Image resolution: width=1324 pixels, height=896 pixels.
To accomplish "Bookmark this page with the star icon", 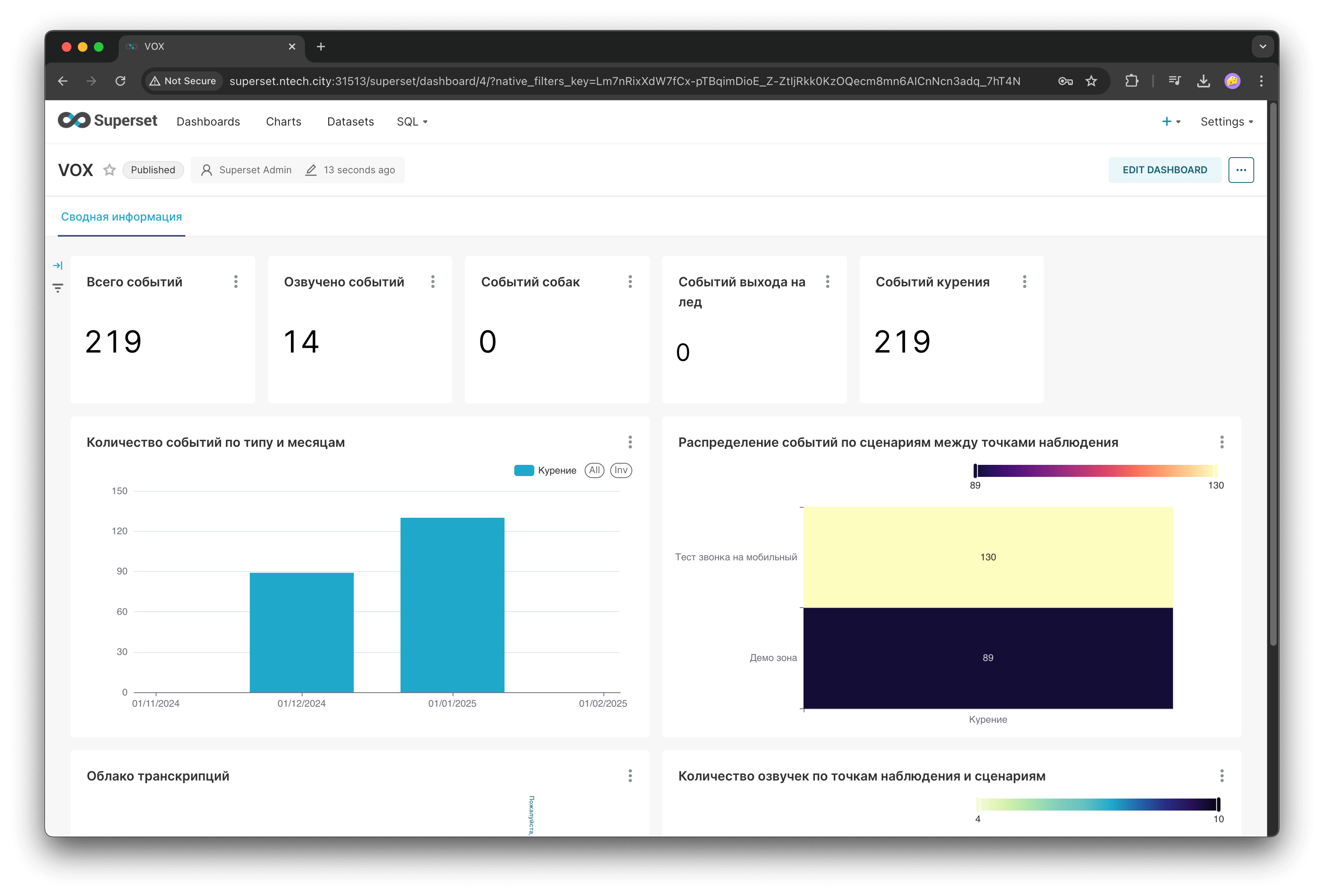I will 1091,81.
